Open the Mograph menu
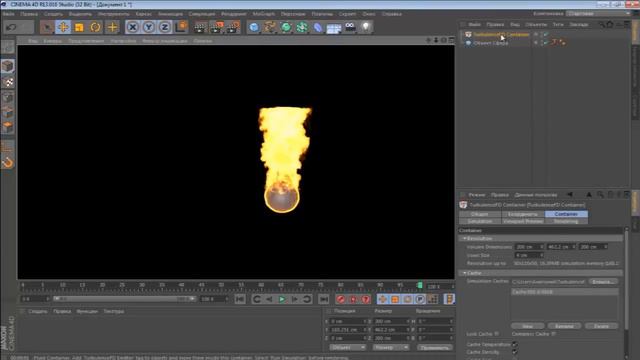The image size is (640, 360). coord(264,14)
